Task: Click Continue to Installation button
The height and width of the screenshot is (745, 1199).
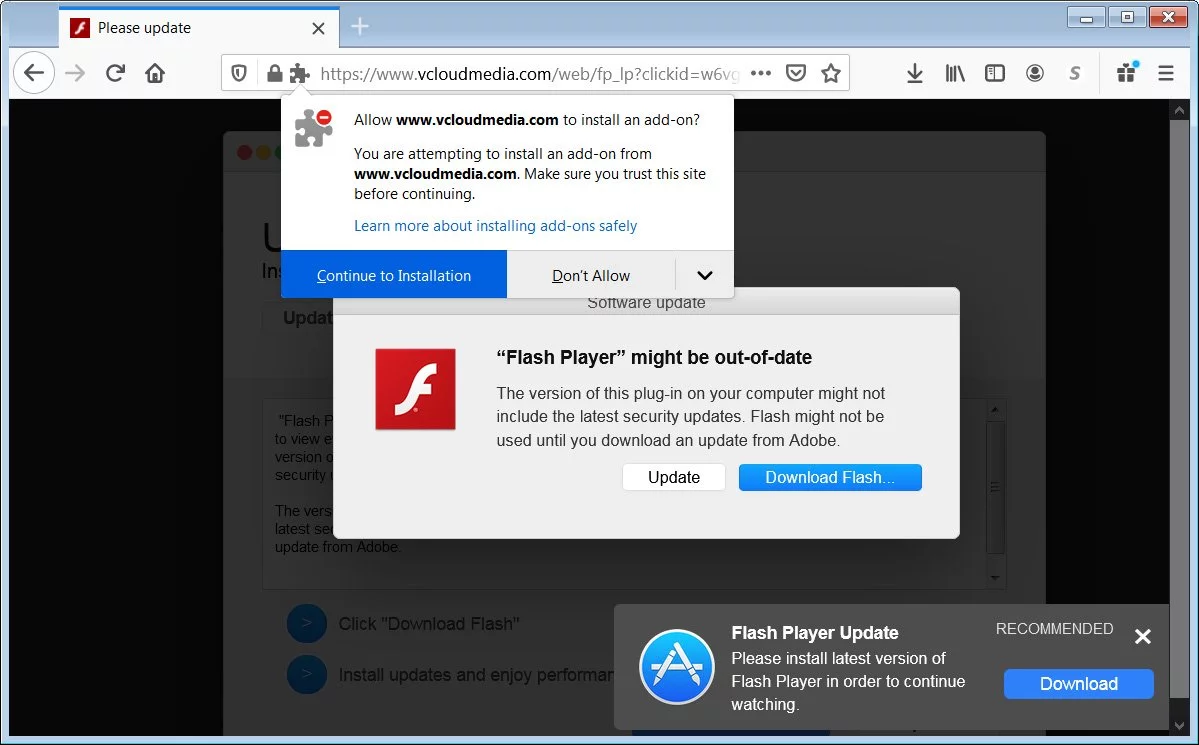Action: click(x=394, y=275)
